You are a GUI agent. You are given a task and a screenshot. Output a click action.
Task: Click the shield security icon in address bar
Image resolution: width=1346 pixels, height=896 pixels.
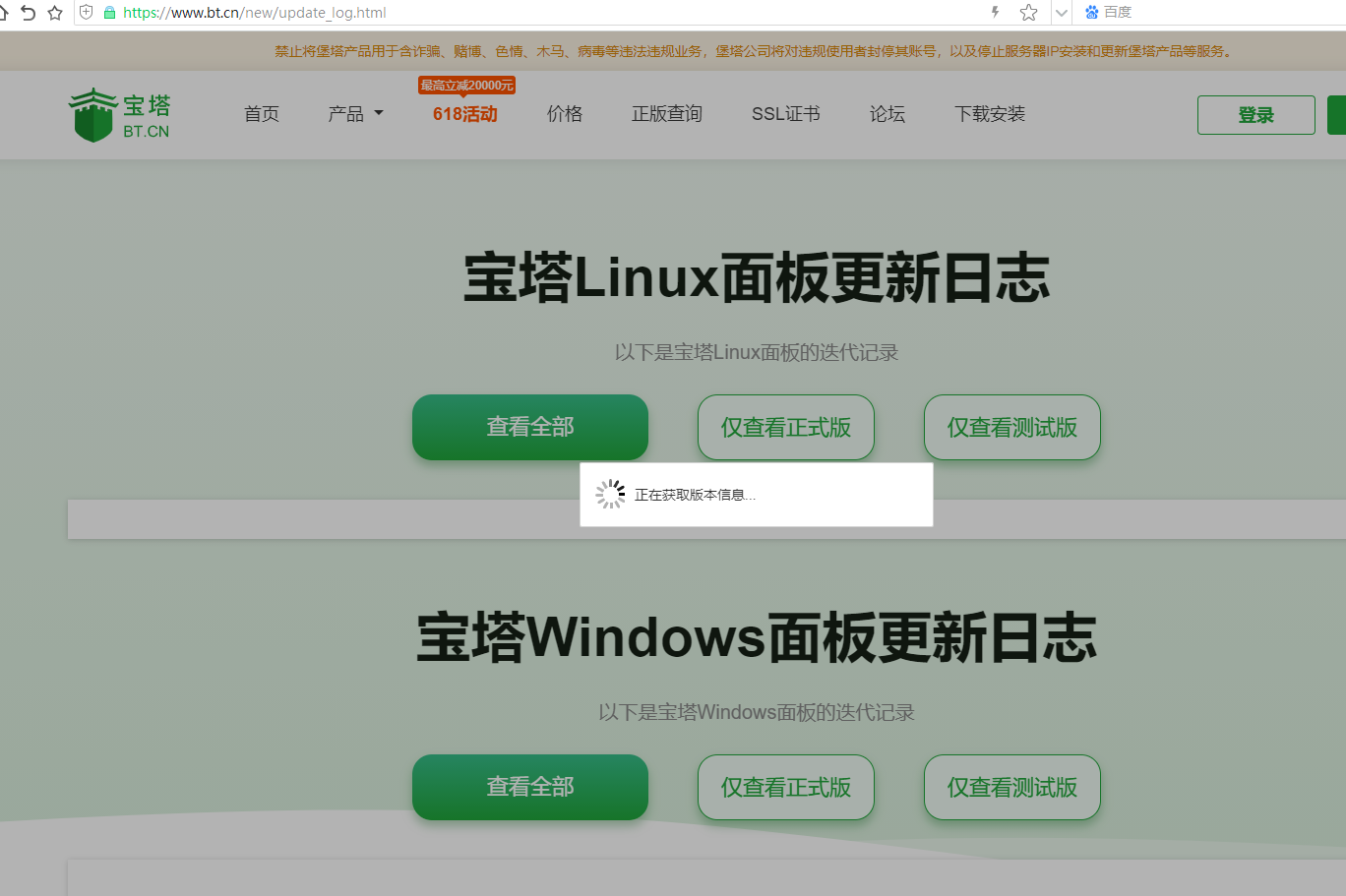[87, 13]
